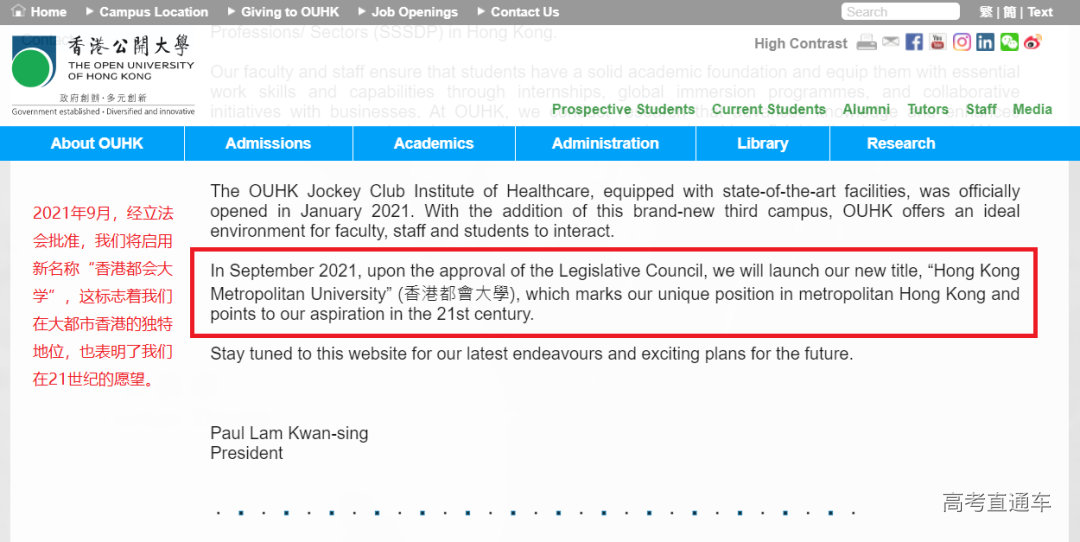
Task: Open the Facebook page icon
Action: tap(914, 42)
